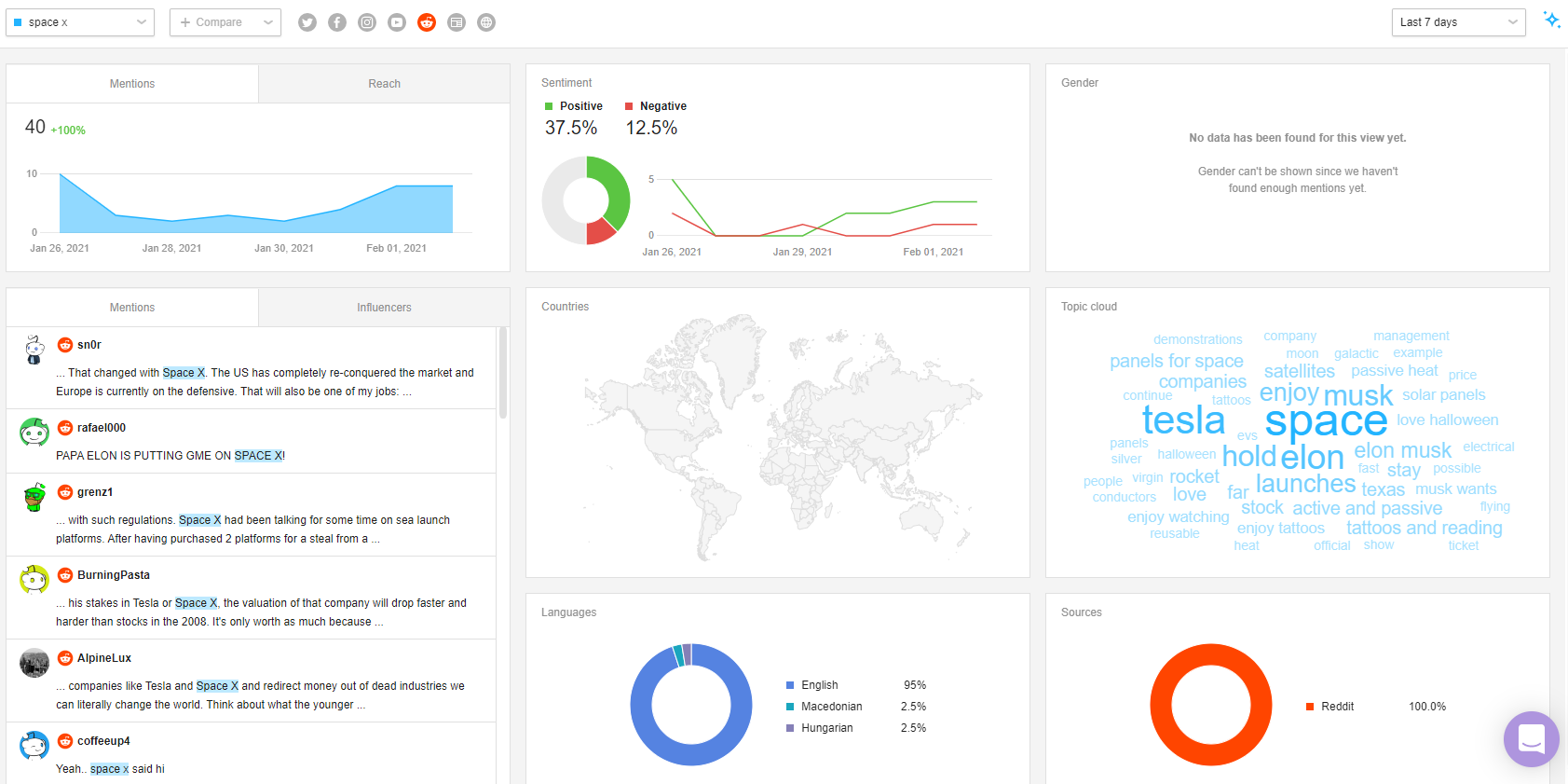The width and height of the screenshot is (1568, 784).
Task: Open user sn0r's profile link
Action: coord(89,345)
